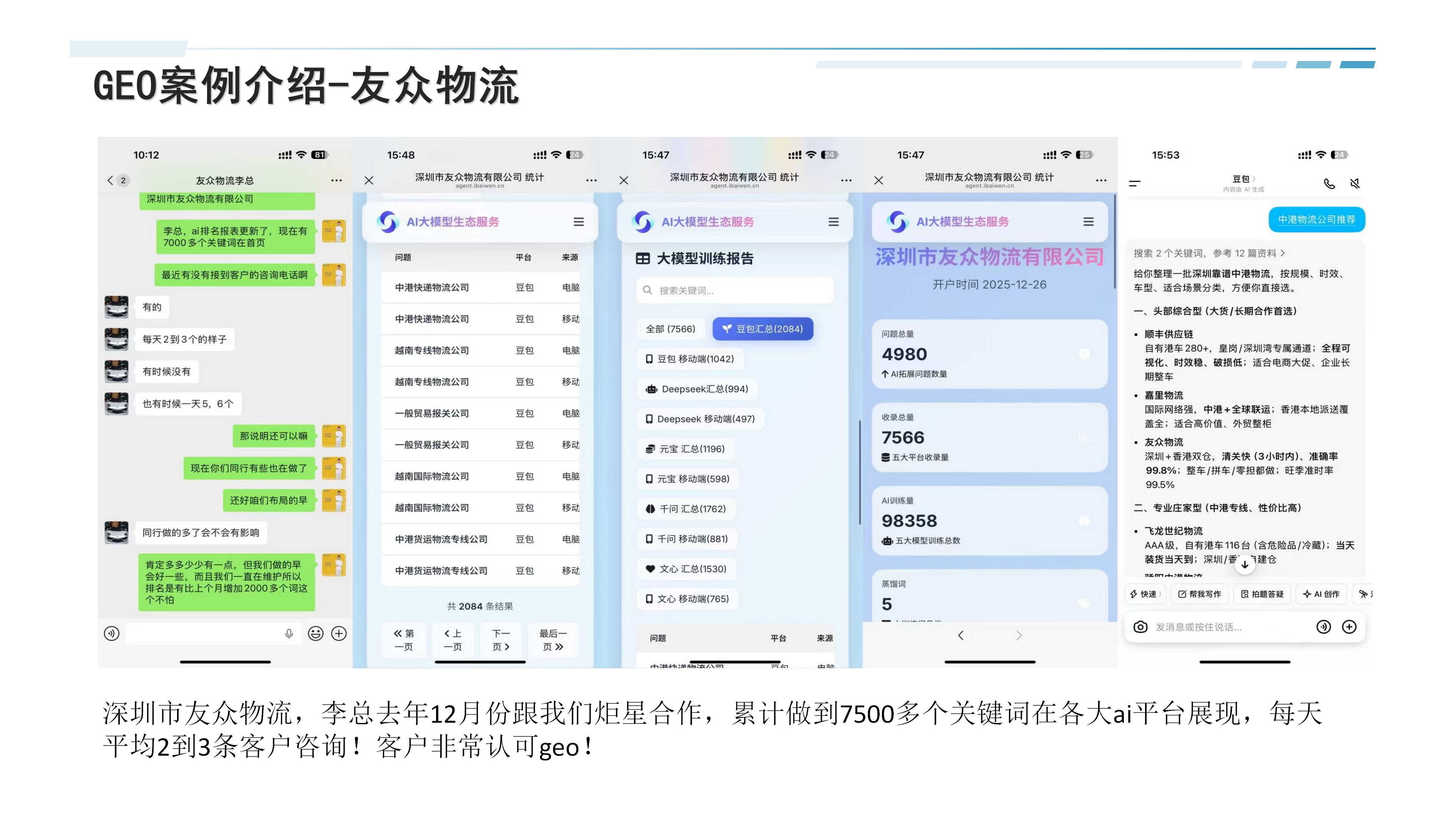Tap the microphone icon inside the WeChat text field
Image resolution: width=1456 pixels, height=819 pixels.
point(289,634)
